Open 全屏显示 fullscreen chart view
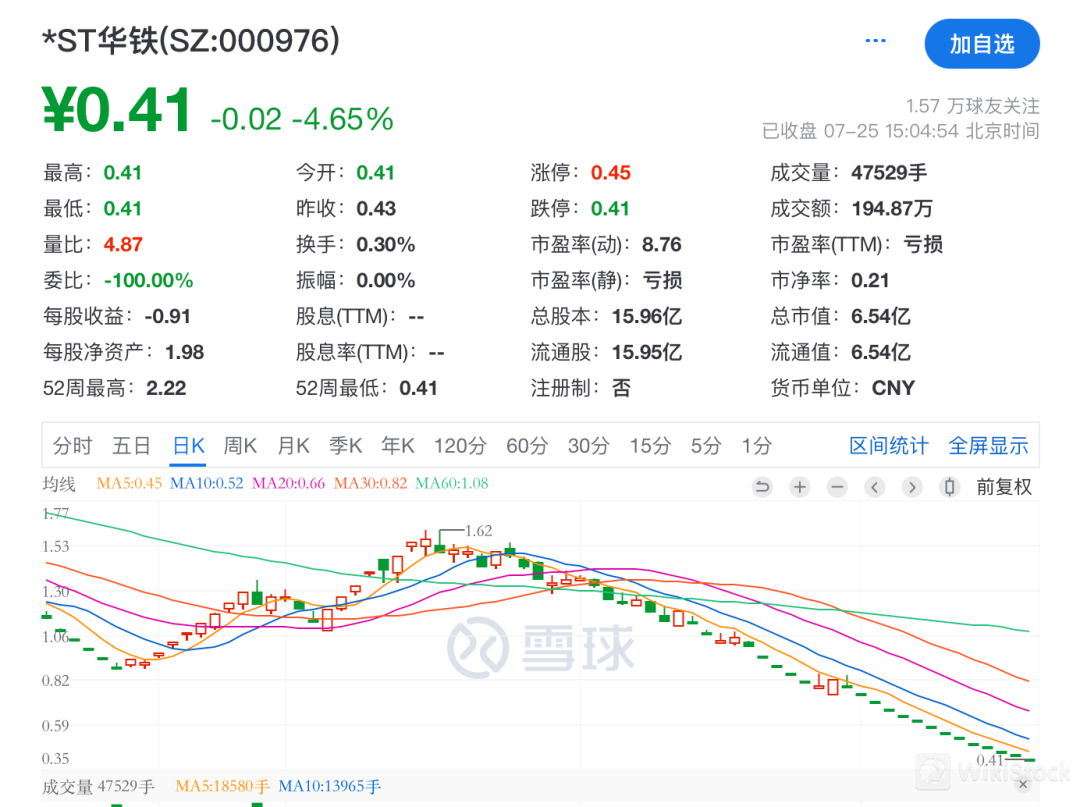The height and width of the screenshot is (807, 1080). pos(988,446)
